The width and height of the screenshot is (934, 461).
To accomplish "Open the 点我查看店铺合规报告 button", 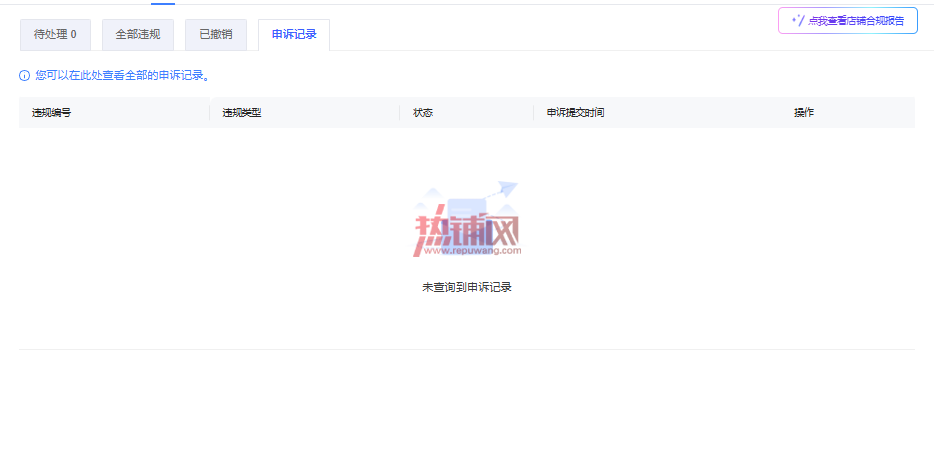I will (x=848, y=21).
